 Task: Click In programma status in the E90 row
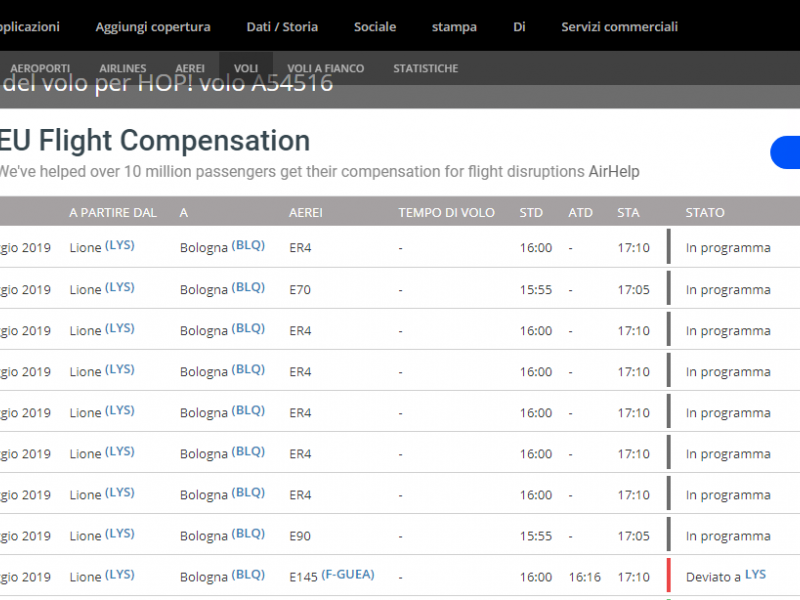pyautogui.click(x=728, y=536)
